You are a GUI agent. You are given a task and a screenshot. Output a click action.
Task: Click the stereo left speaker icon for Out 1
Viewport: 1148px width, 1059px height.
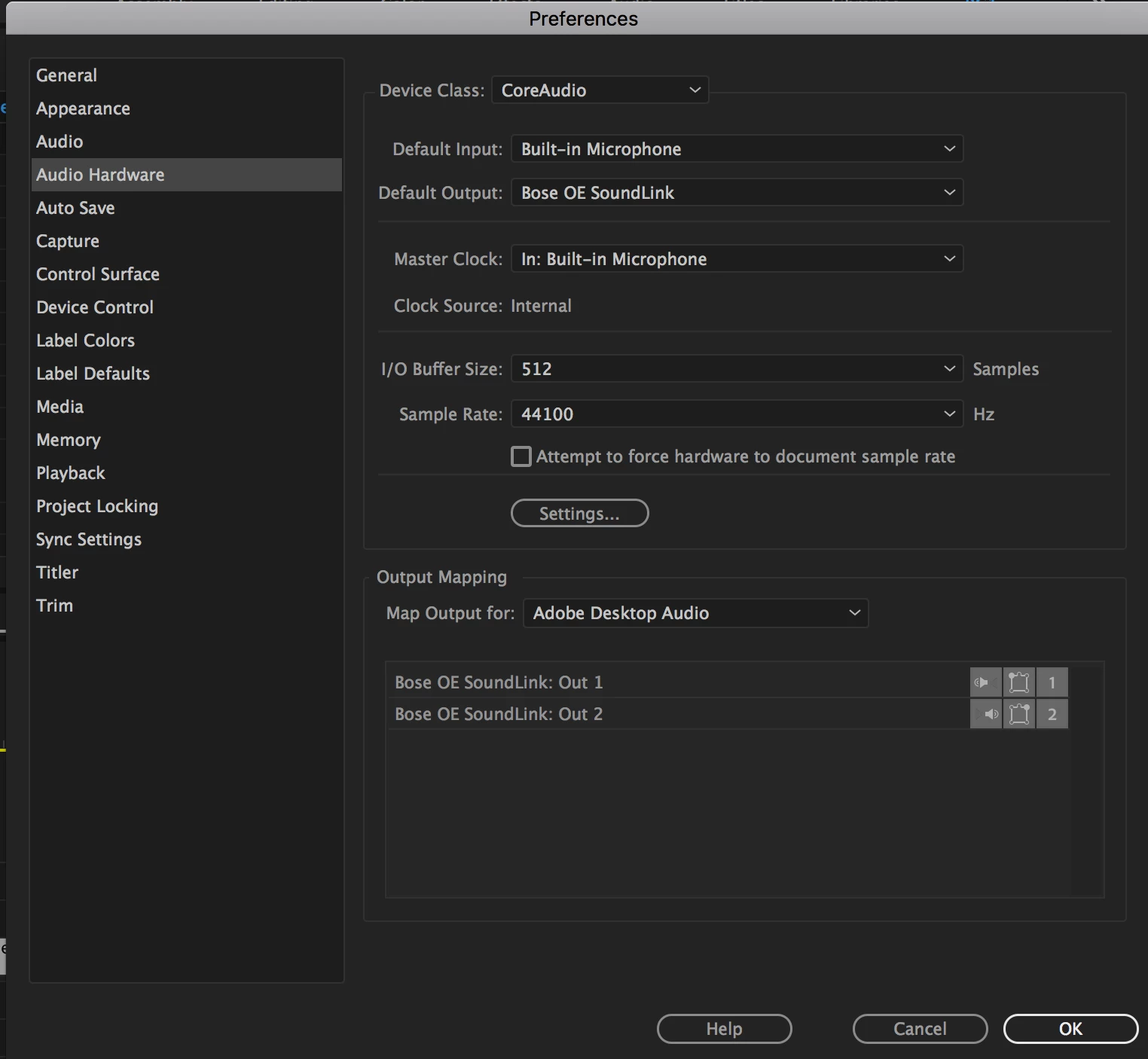[985, 682]
